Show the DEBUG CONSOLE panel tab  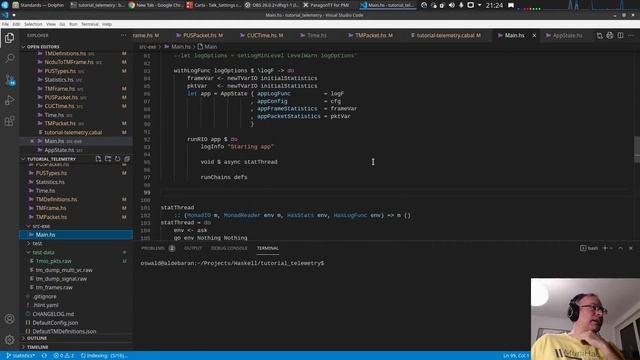click(x=229, y=248)
